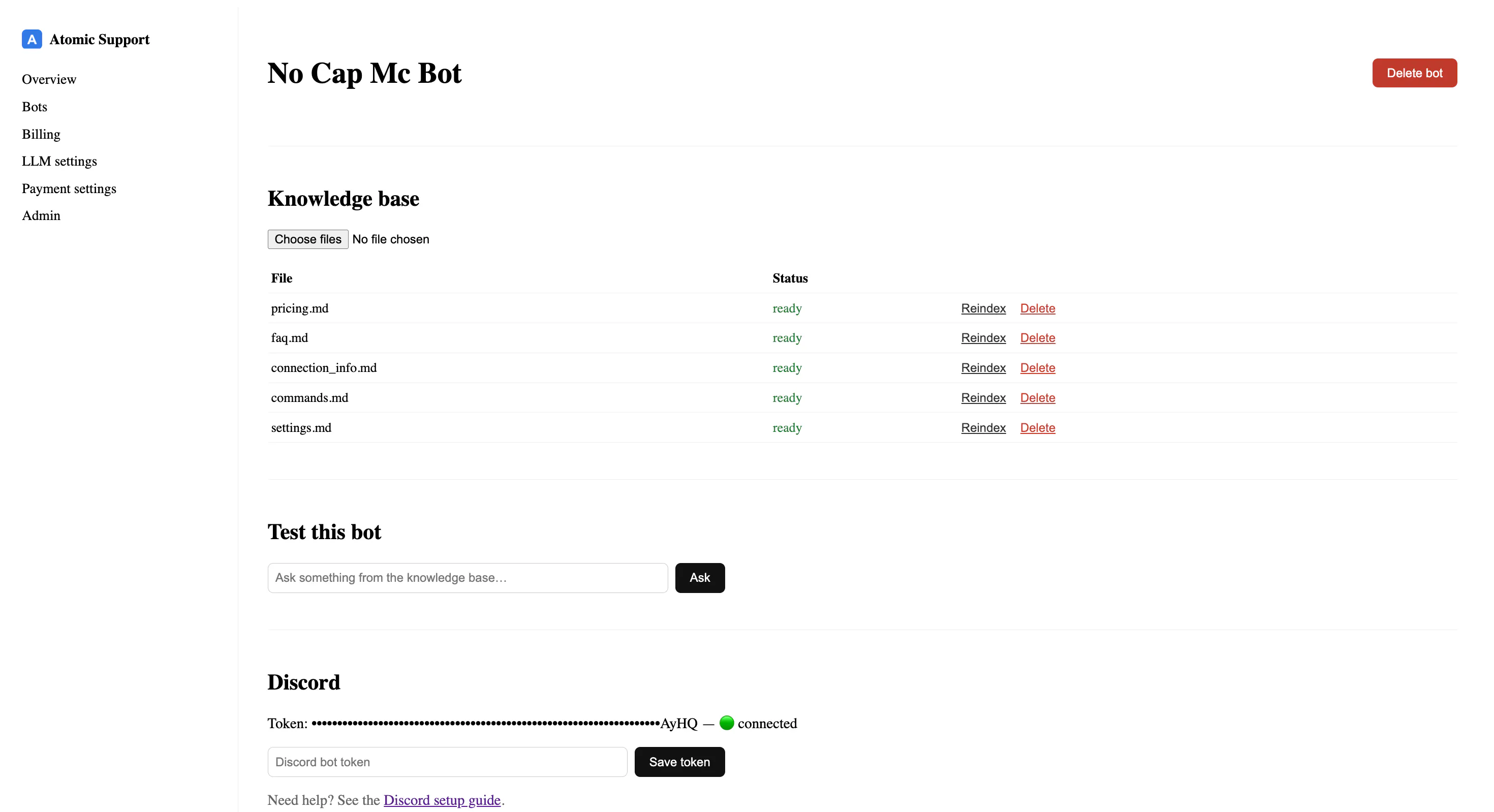Open the Overview page in sidebar
Screen dimensions: 1494x812
point(49,79)
